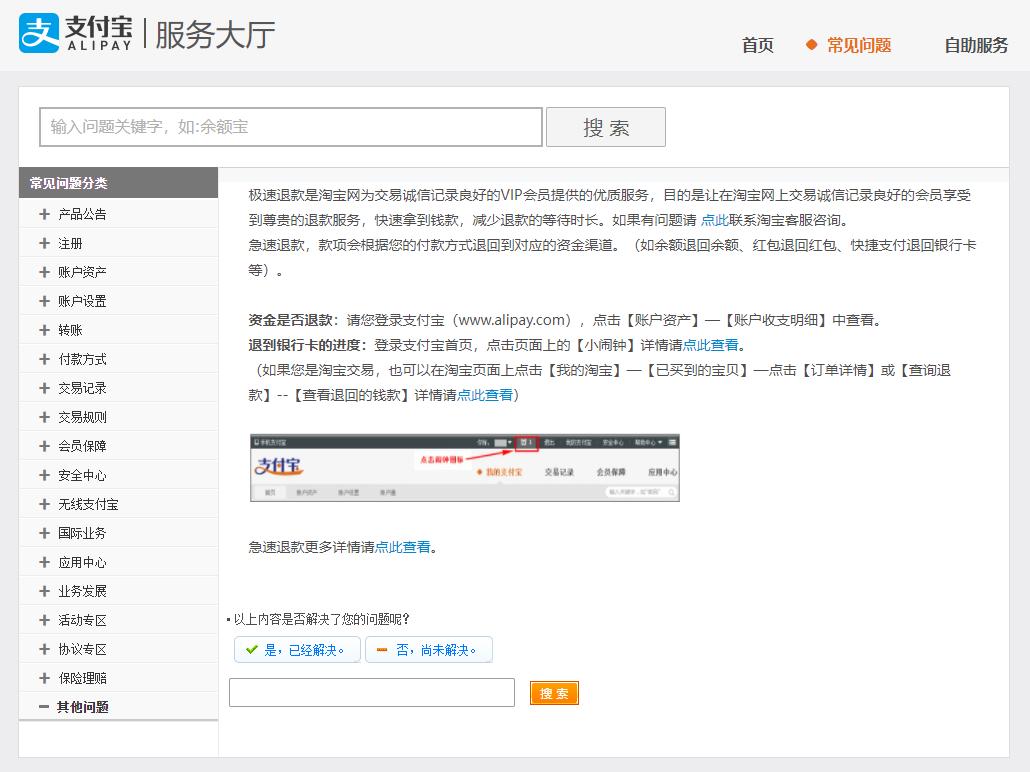Viewport: 1030px width, 772px height.
Task: Expand the 会员保障 tree item
Action: (82, 446)
